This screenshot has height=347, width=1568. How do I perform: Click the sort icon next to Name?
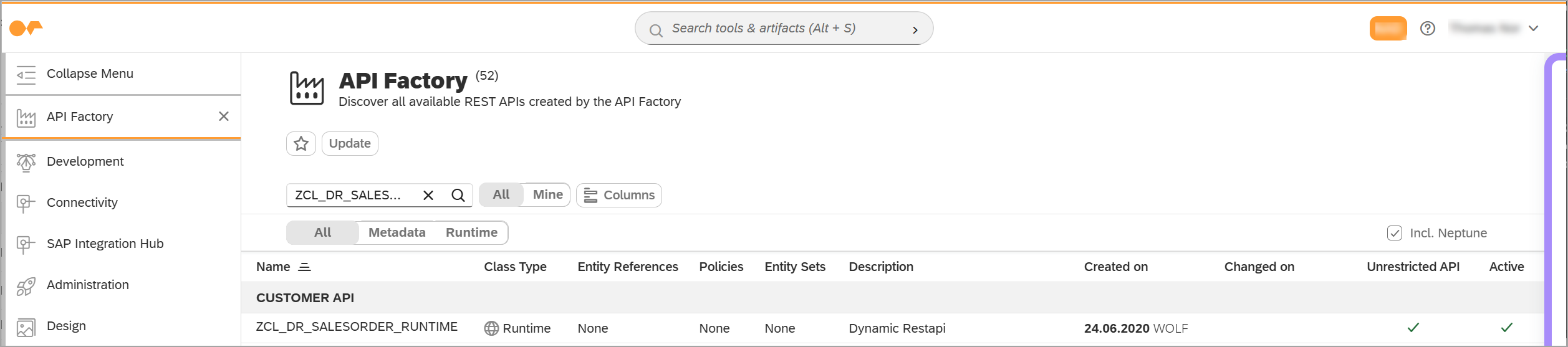click(304, 267)
